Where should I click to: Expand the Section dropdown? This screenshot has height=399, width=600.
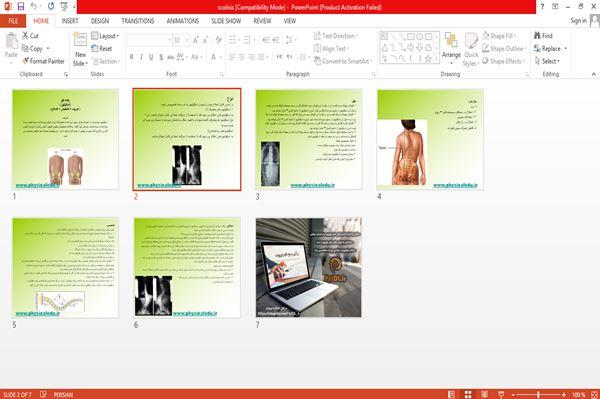tap(106, 61)
